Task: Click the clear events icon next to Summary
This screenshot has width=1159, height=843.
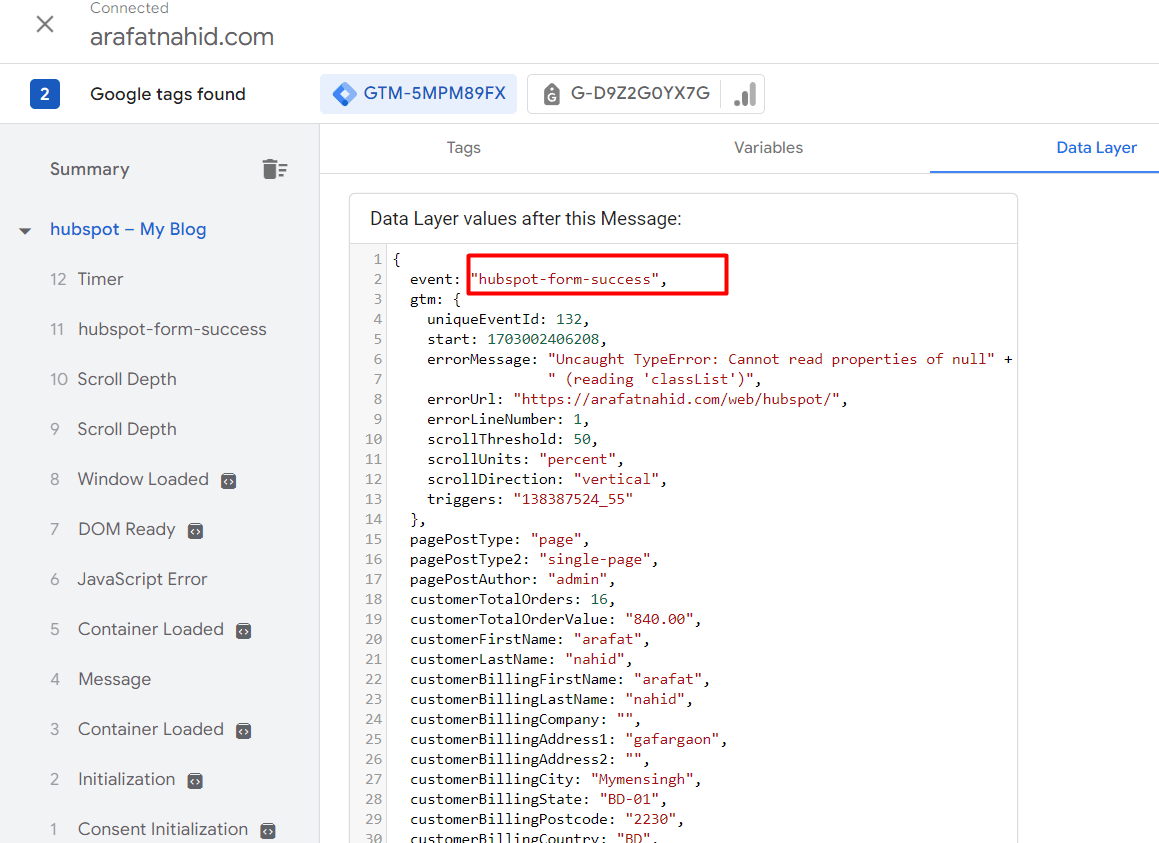Action: tap(275, 169)
